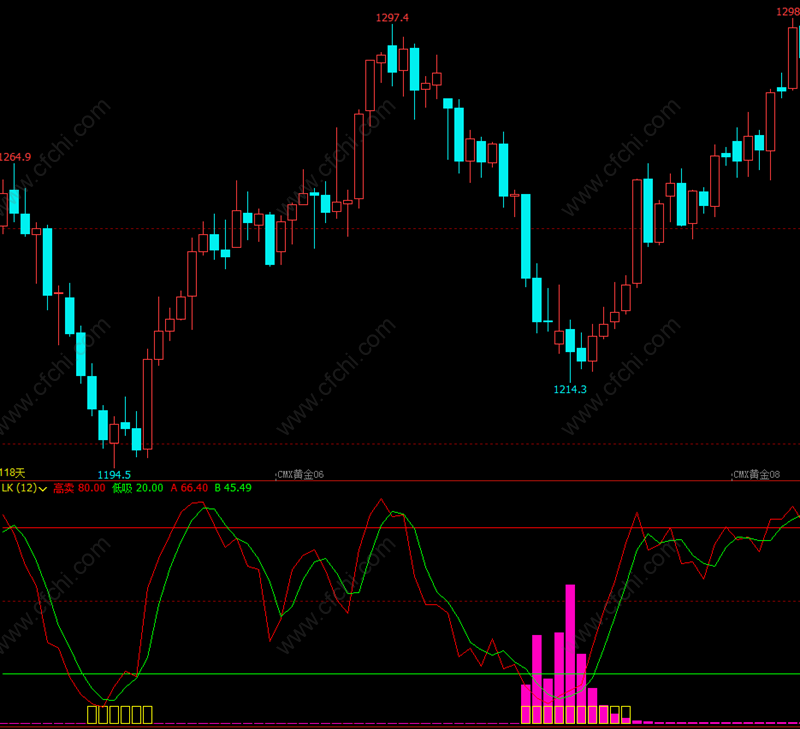Viewport: 800px width, 729px height.
Task: Click the tallest magenta histogram bar
Action: coord(570,654)
